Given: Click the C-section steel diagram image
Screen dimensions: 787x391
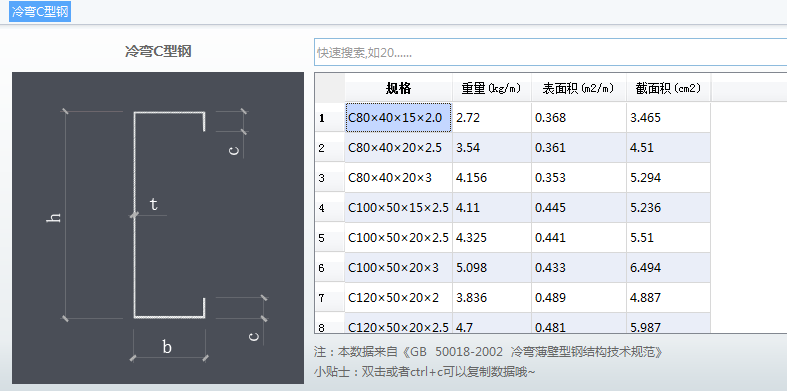Looking at the screenshot, I should click(x=158, y=228).
